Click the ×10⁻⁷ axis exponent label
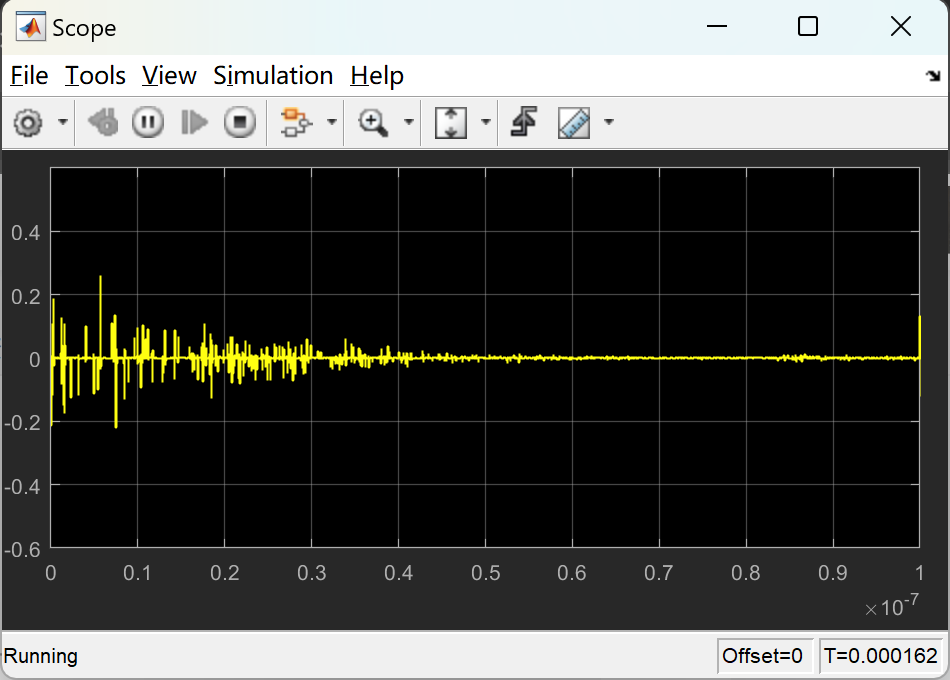Image resolution: width=950 pixels, height=680 pixels. coord(892,606)
